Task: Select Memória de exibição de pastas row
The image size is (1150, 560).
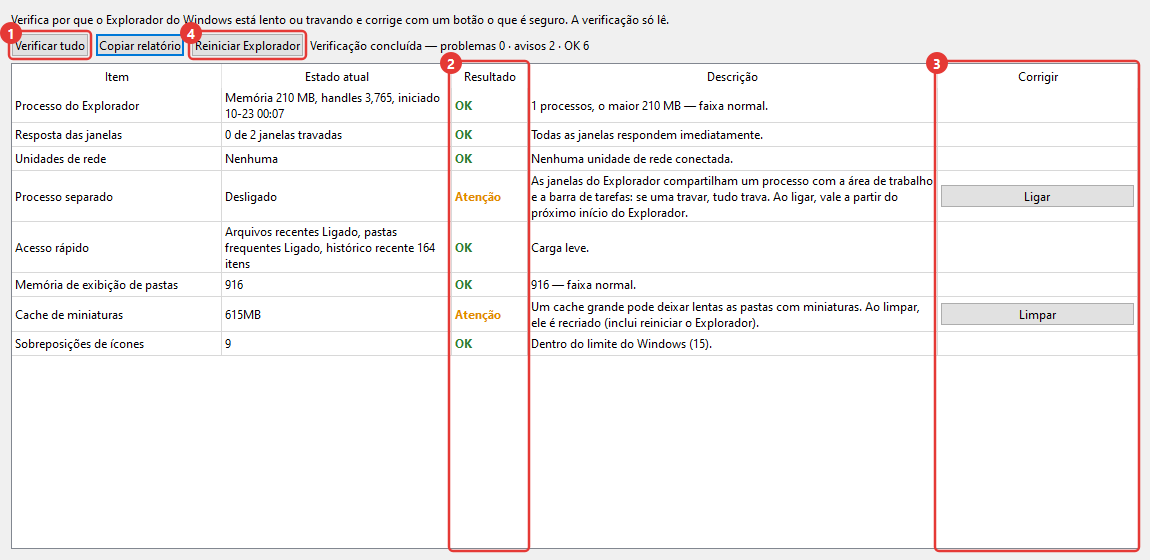Action: click(574, 284)
